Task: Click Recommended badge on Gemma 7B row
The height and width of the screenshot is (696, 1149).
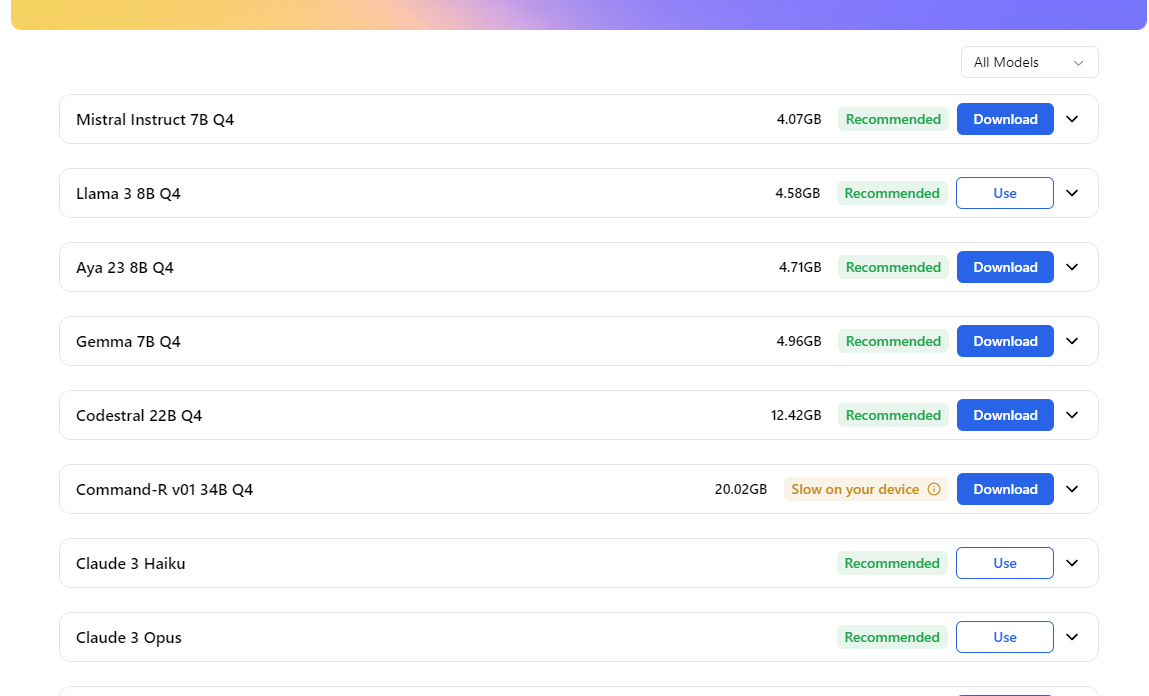Action: tap(893, 341)
